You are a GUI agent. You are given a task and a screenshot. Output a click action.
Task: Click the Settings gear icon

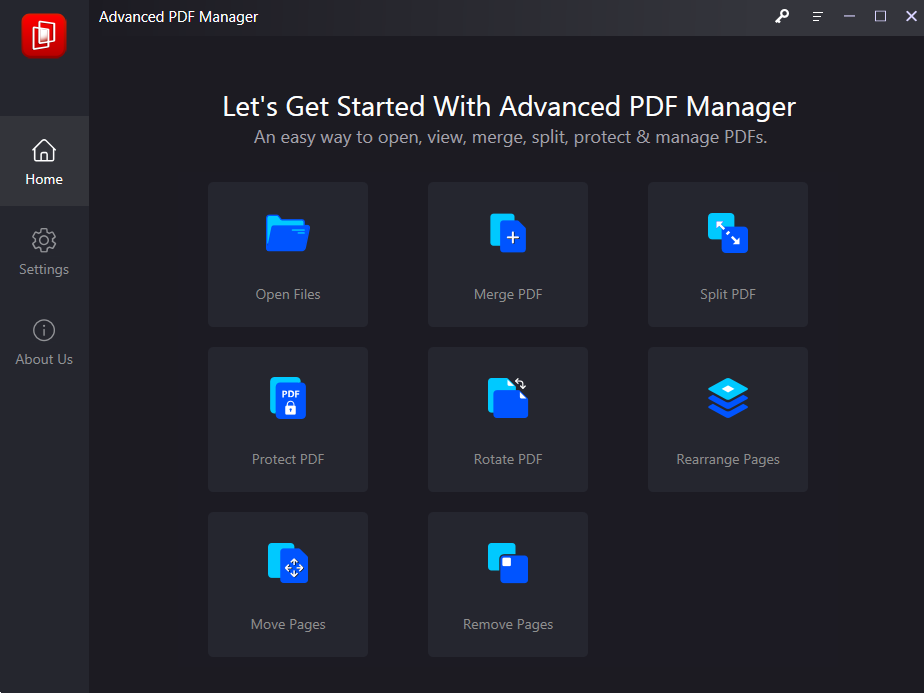(44, 240)
